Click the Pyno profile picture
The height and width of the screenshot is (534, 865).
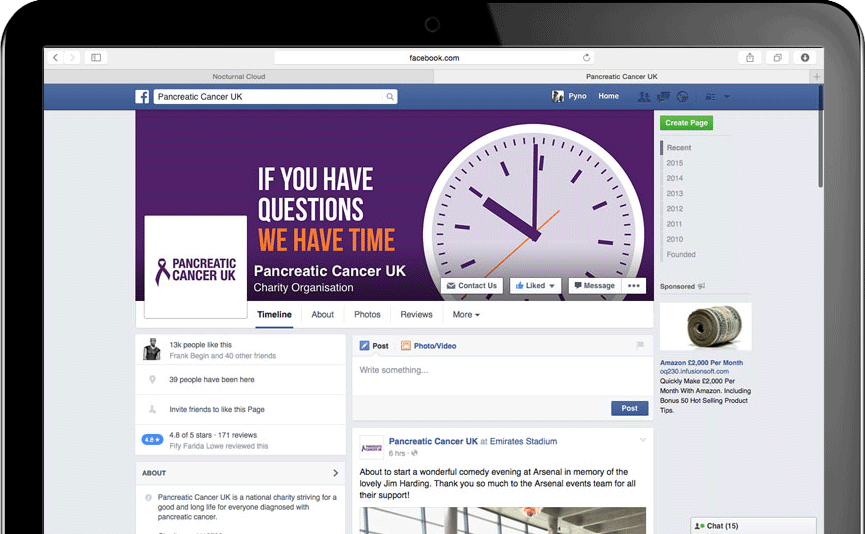tap(558, 96)
